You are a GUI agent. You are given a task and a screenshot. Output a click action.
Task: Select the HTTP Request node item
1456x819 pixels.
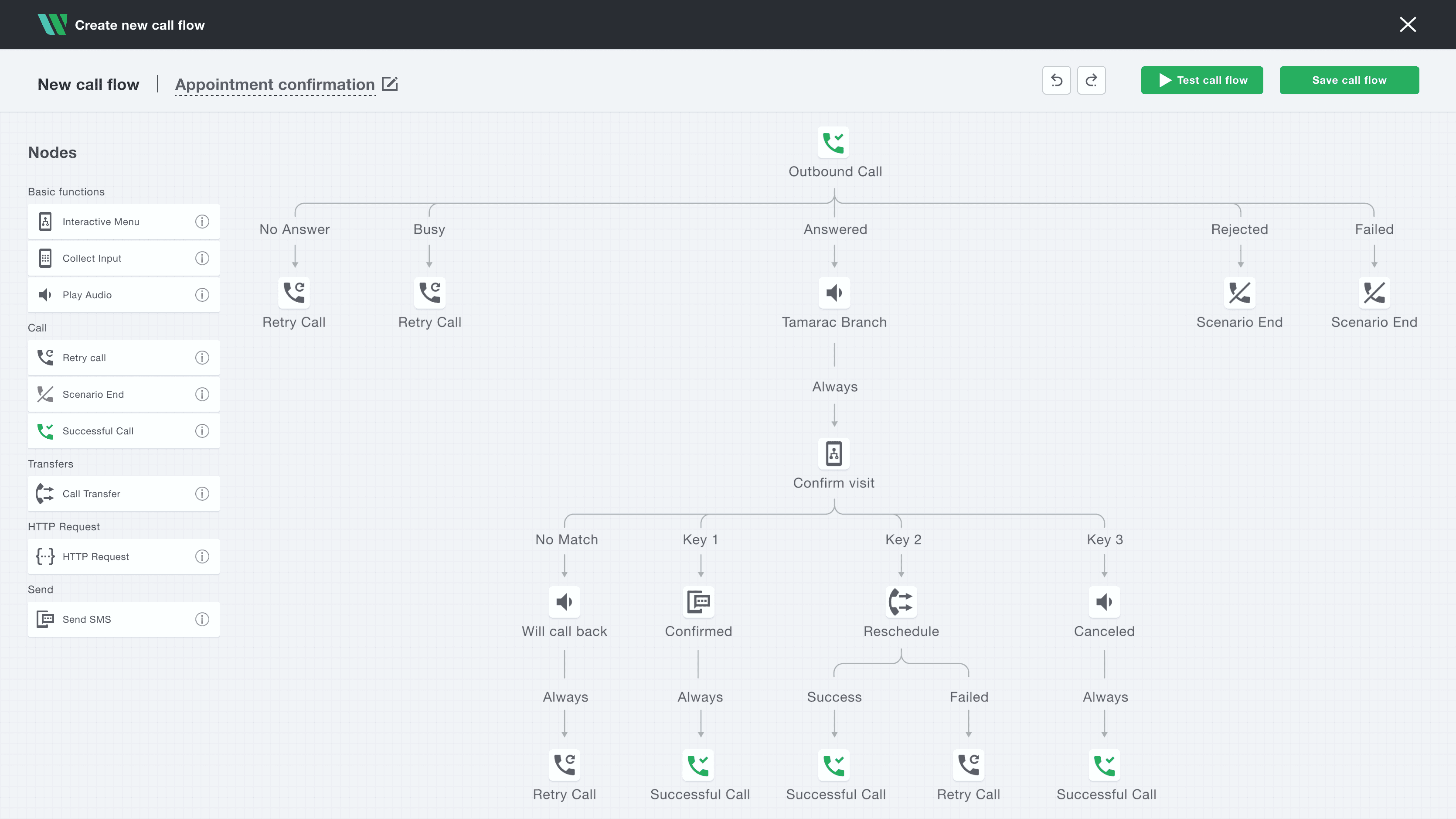click(x=123, y=556)
